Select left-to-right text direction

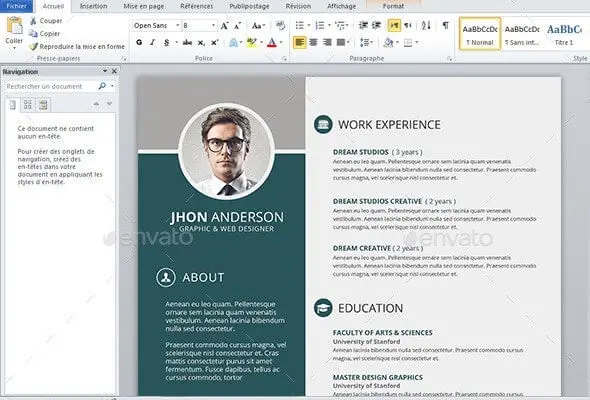(x=394, y=25)
